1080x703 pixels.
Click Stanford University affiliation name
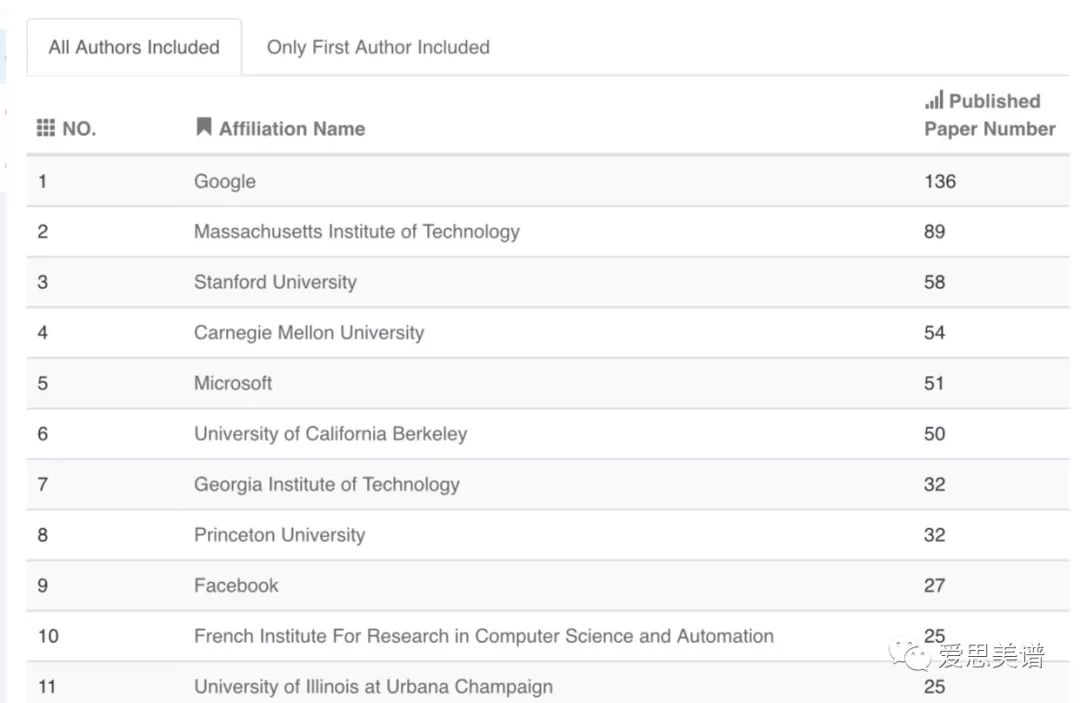coord(275,282)
